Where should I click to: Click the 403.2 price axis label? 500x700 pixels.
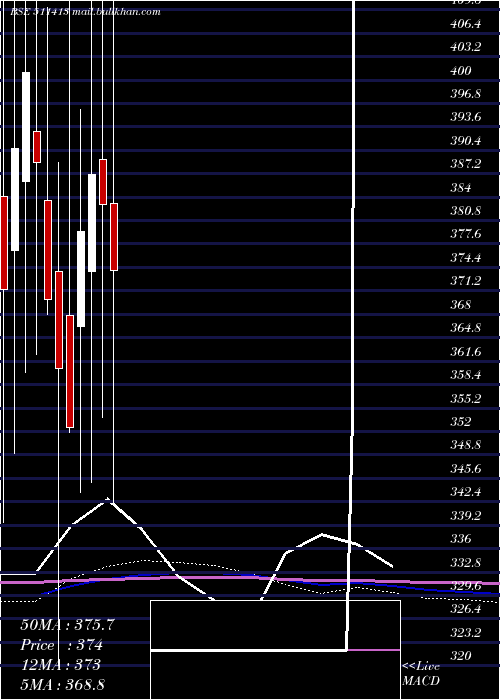coord(466,47)
